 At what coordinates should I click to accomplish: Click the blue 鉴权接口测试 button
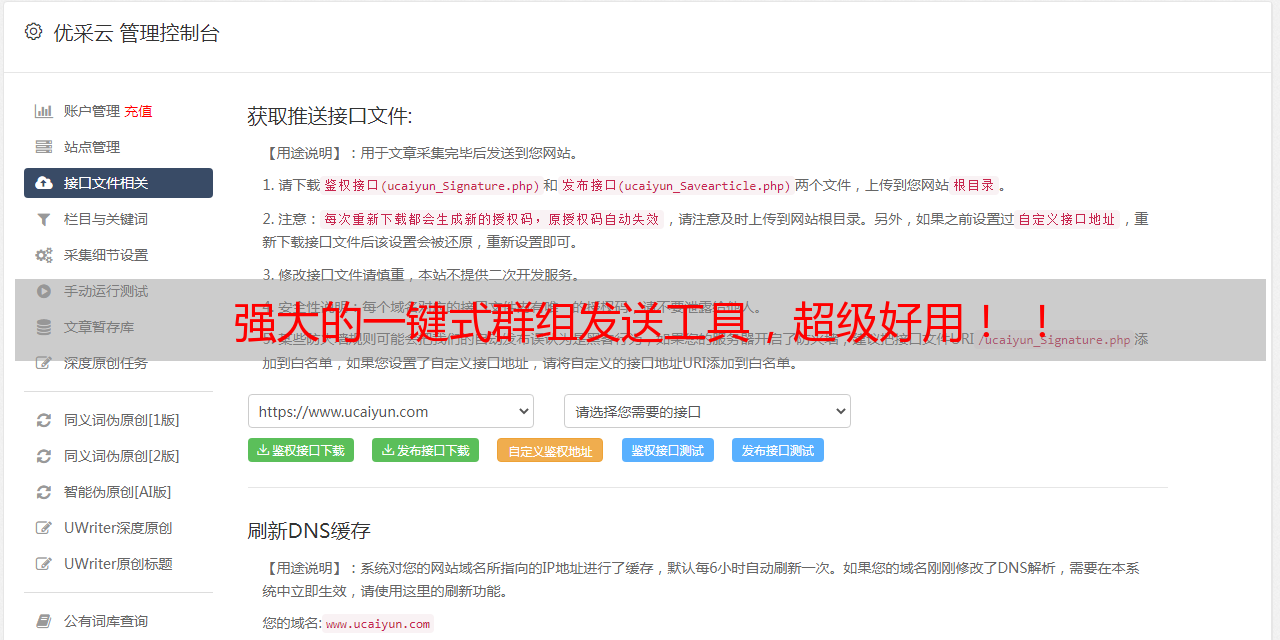tap(667, 450)
